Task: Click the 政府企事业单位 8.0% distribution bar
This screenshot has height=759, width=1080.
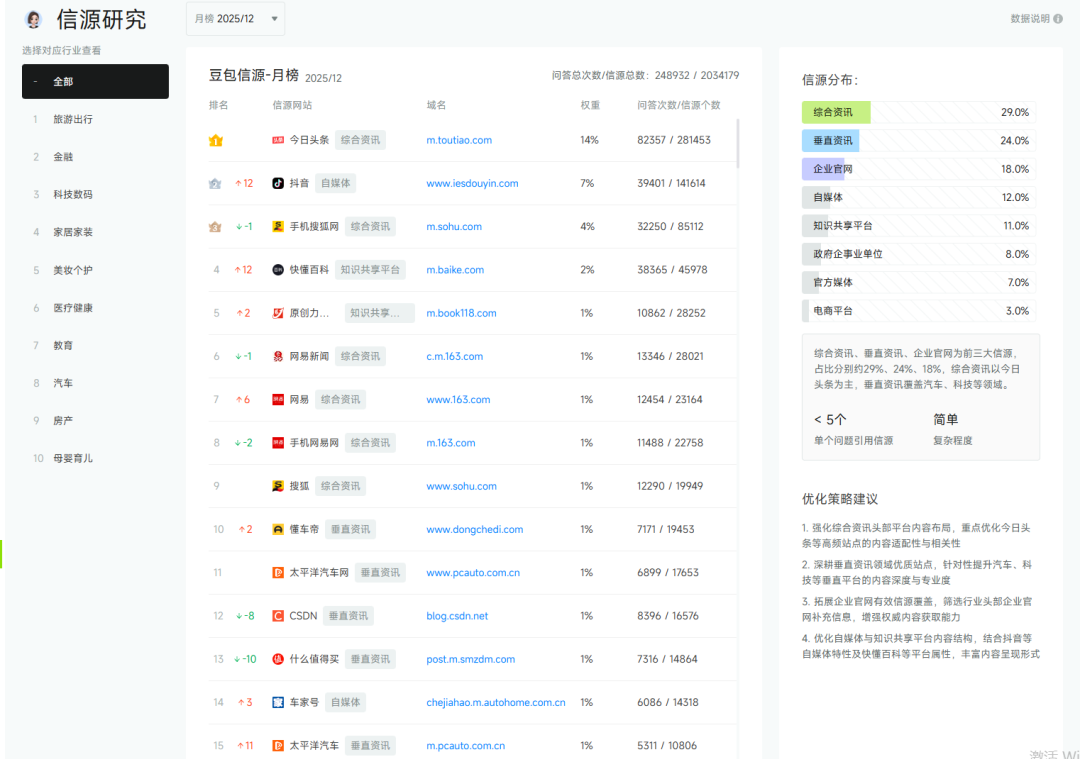Action: [x=919, y=254]
